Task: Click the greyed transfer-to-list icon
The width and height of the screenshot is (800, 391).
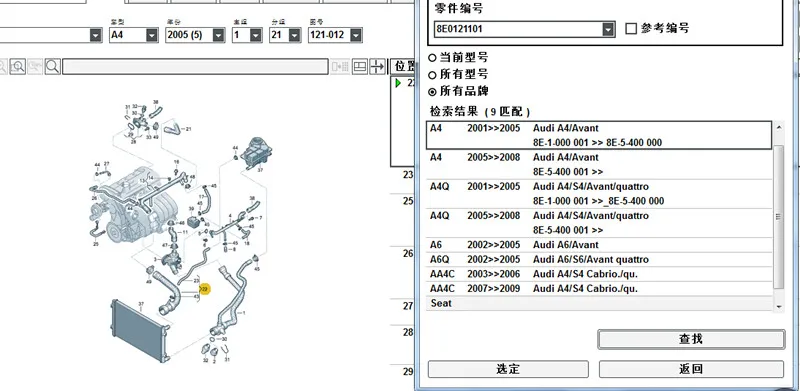Action: coord(340,66)
